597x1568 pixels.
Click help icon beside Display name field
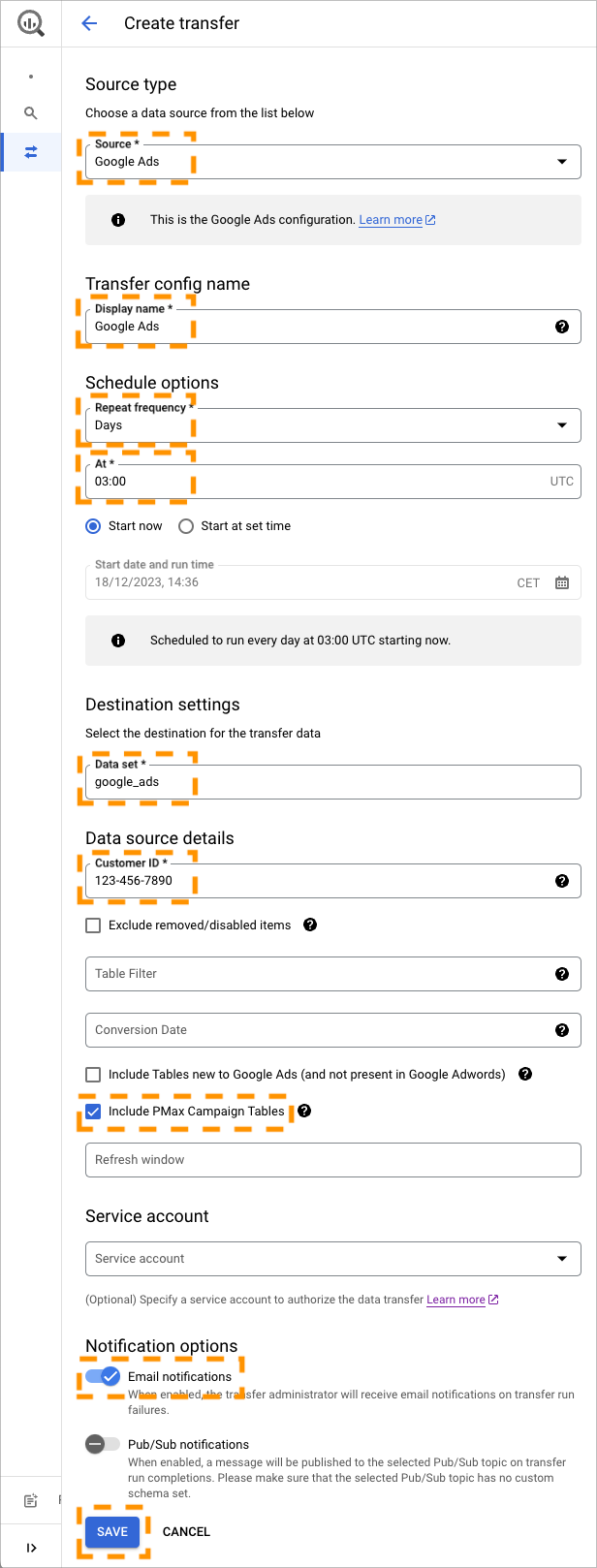coord(562,327)
